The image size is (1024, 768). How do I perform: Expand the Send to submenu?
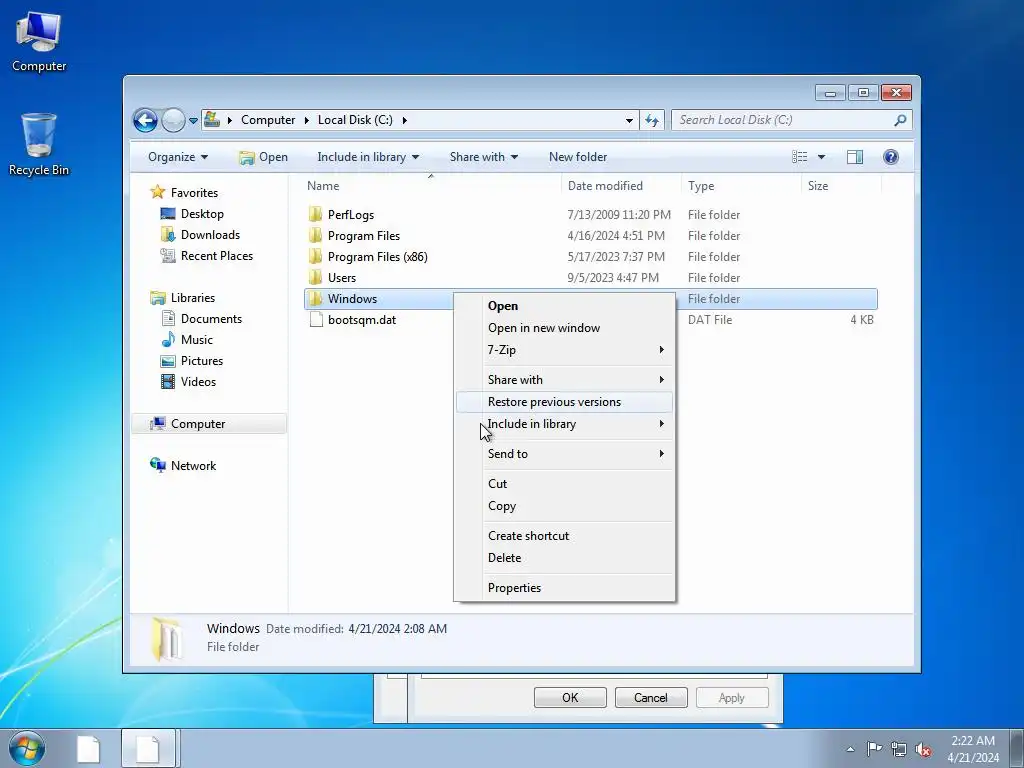tap(564, 454)
